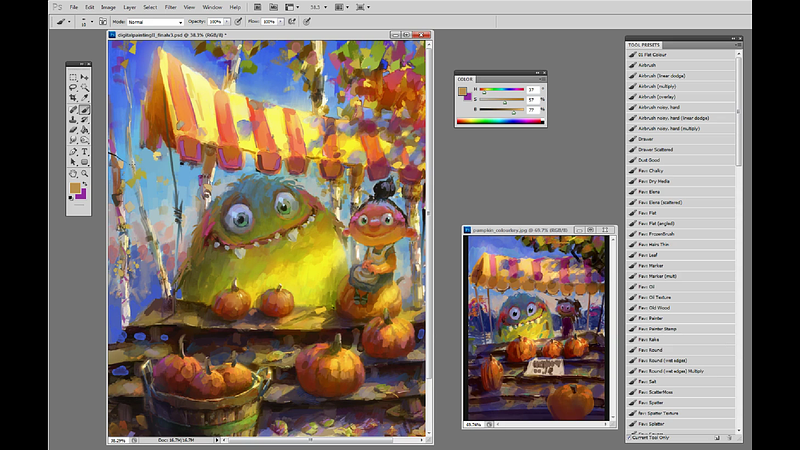Select the Type tool
The image size is (800, 450).
click(84, 151)
